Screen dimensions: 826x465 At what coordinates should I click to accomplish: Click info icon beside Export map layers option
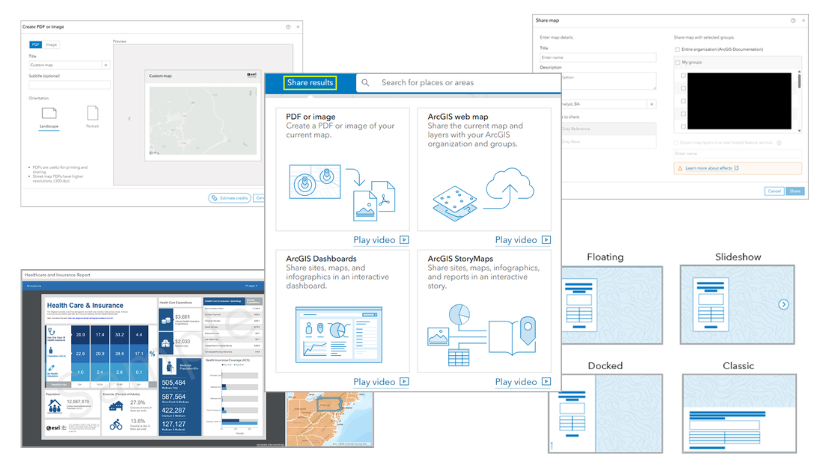[x=779, y=143]
